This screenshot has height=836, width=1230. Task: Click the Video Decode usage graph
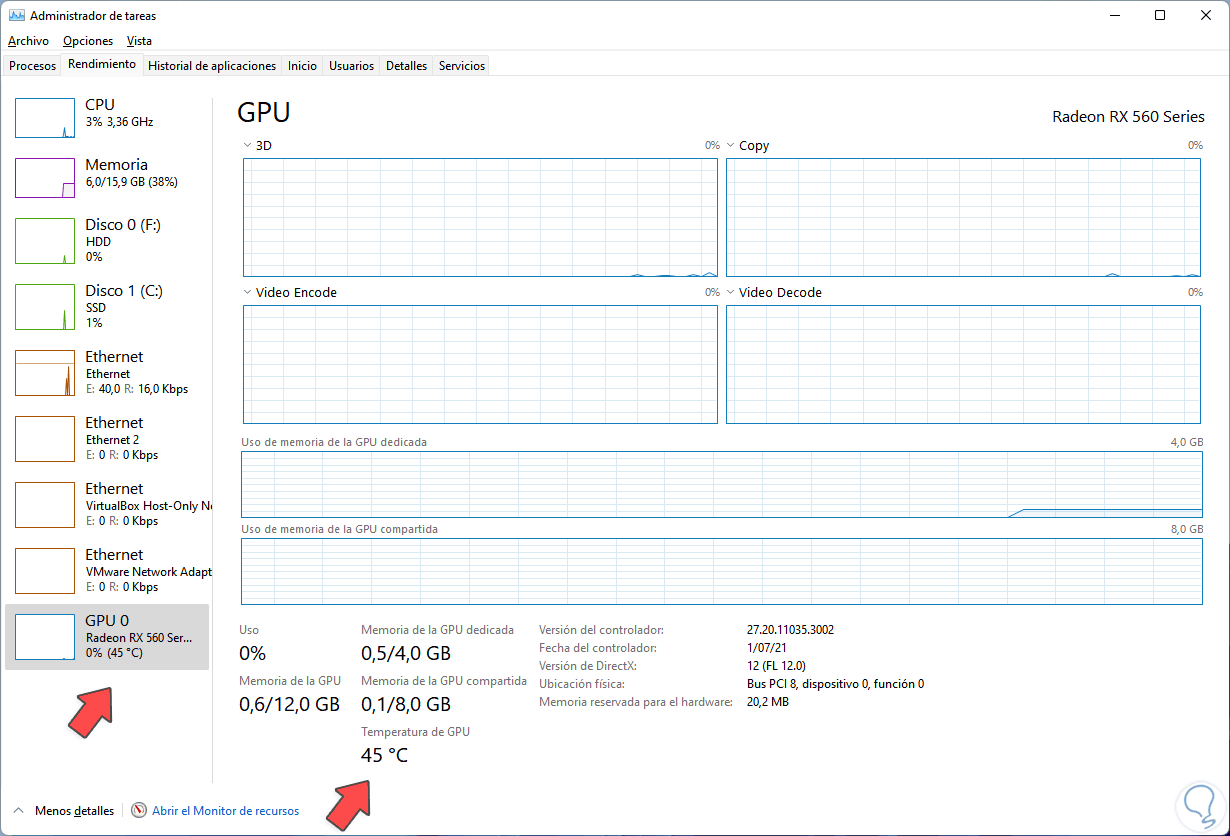pos(963,364)
